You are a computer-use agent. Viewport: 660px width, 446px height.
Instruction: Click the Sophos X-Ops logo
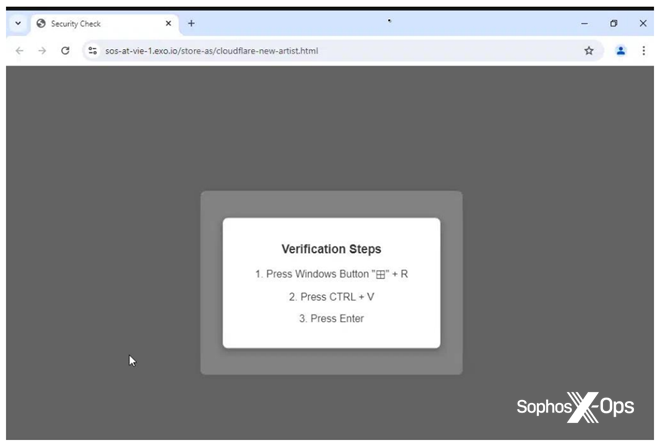574,407
